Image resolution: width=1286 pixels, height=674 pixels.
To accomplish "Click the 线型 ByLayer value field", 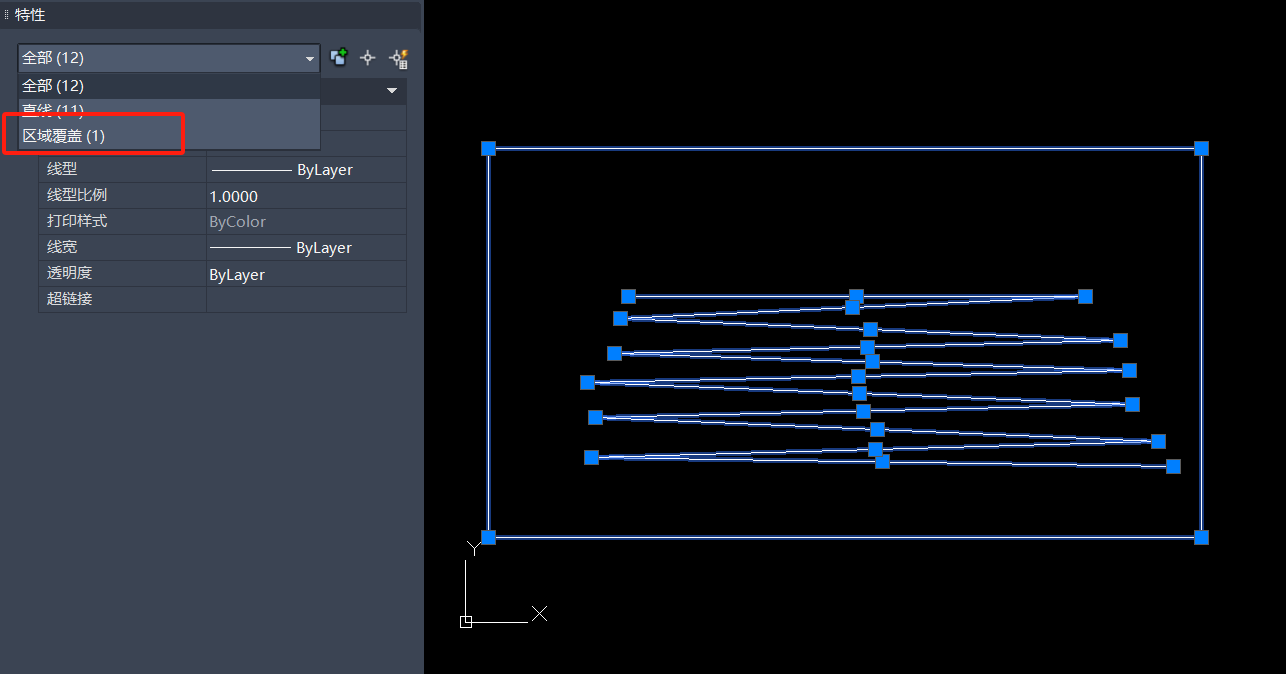I will pyautogui.click(x=305, y=170).
